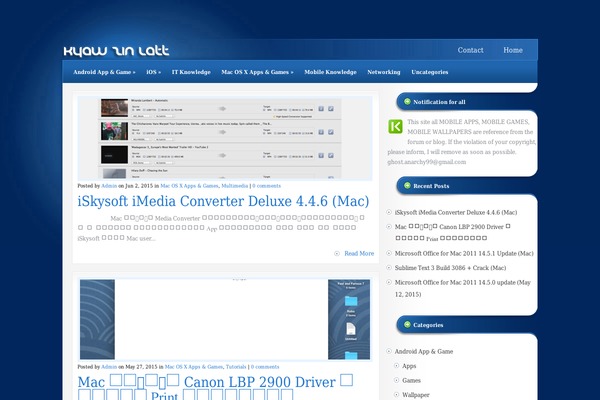Open recent post iSkysoft iMedia Converter Deluxe 4.4.6

coord(456,212)
